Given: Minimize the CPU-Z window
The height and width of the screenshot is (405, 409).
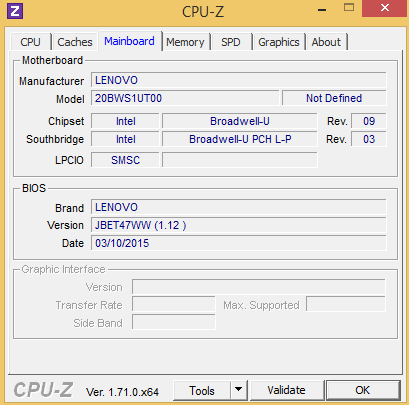Looking at the screenshot, I should (x=322, y=10).
